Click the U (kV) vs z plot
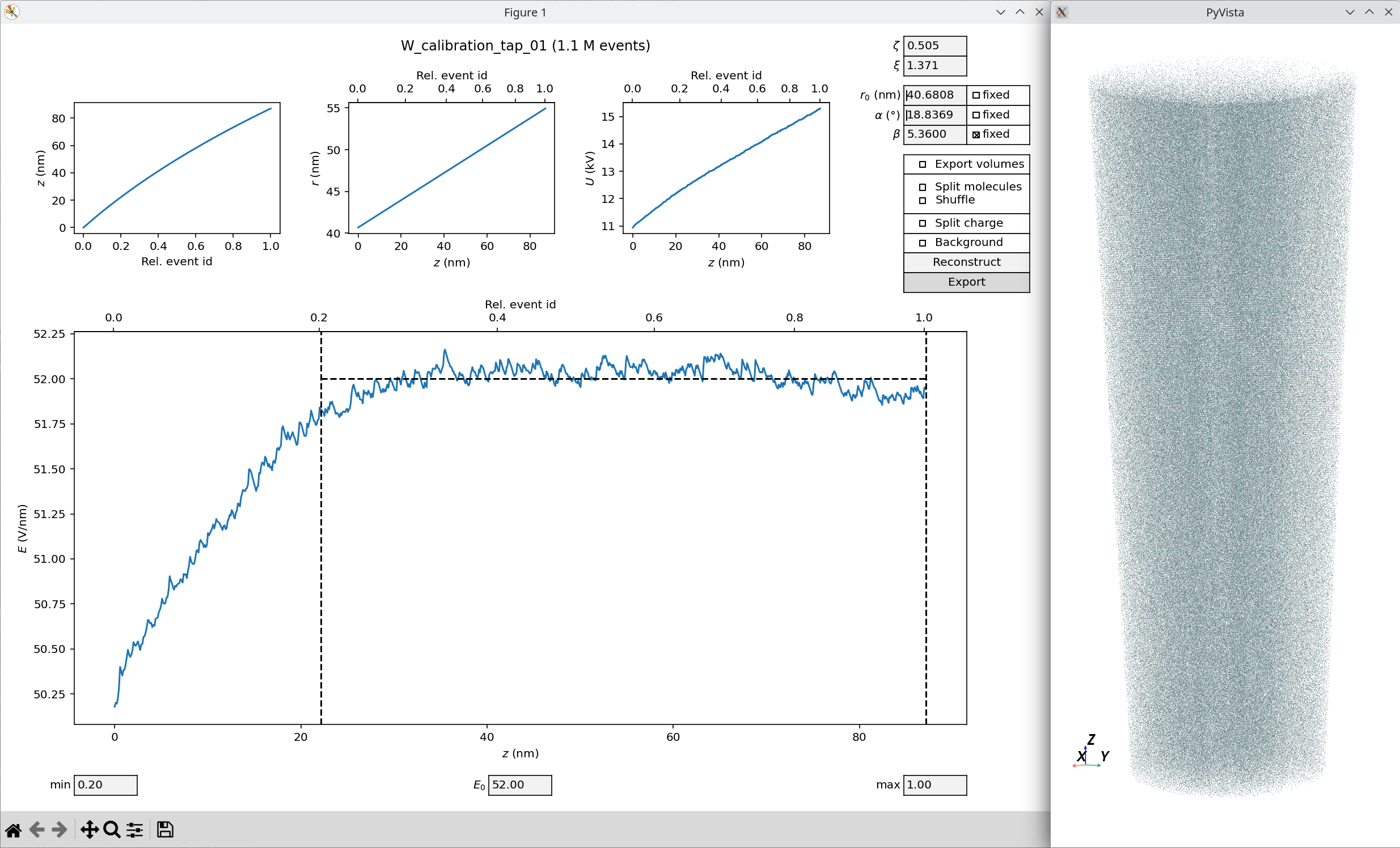Screen dimensions: 1400x848 [726, 168]
